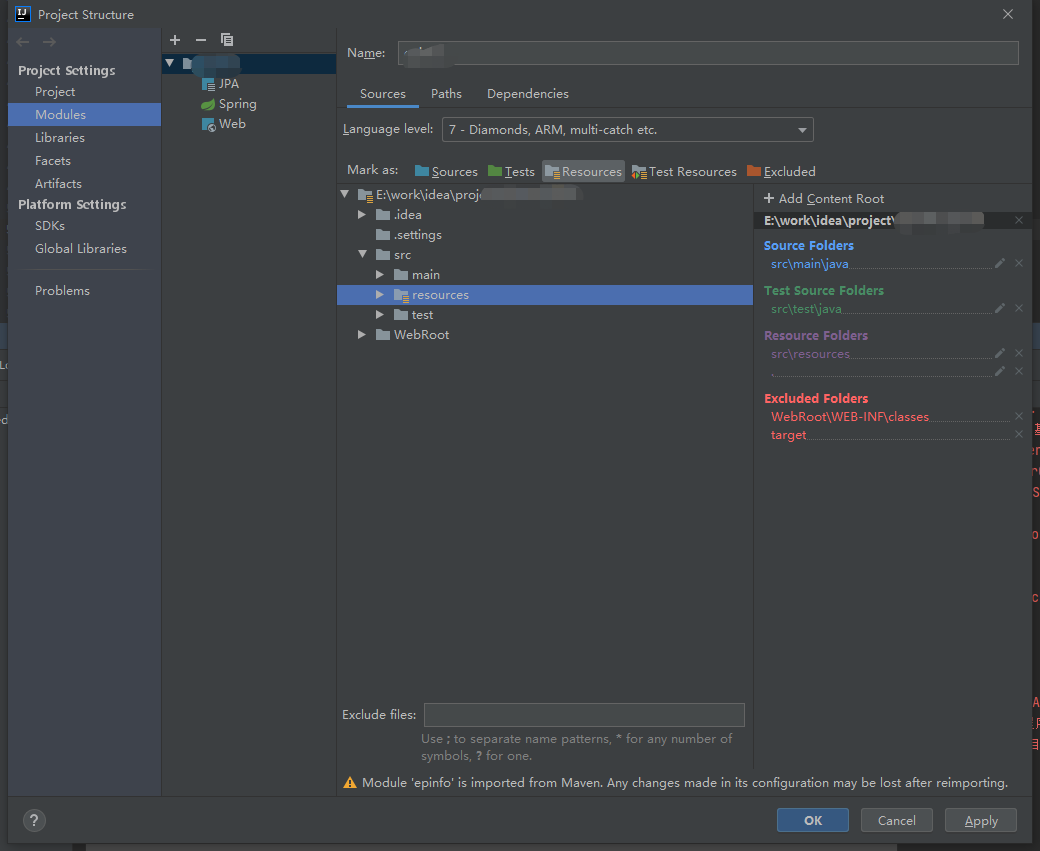Edit src\test\java folder properties
This screenshot has width=1040, height=851.
tap(1000, 308)
